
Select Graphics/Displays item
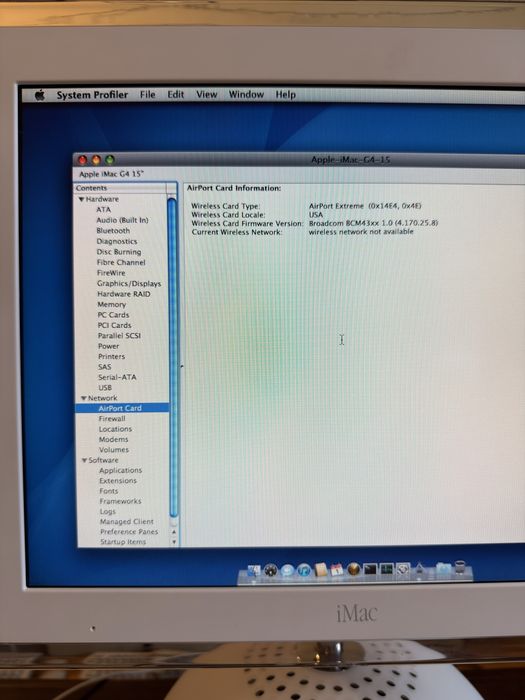(129, 283)
